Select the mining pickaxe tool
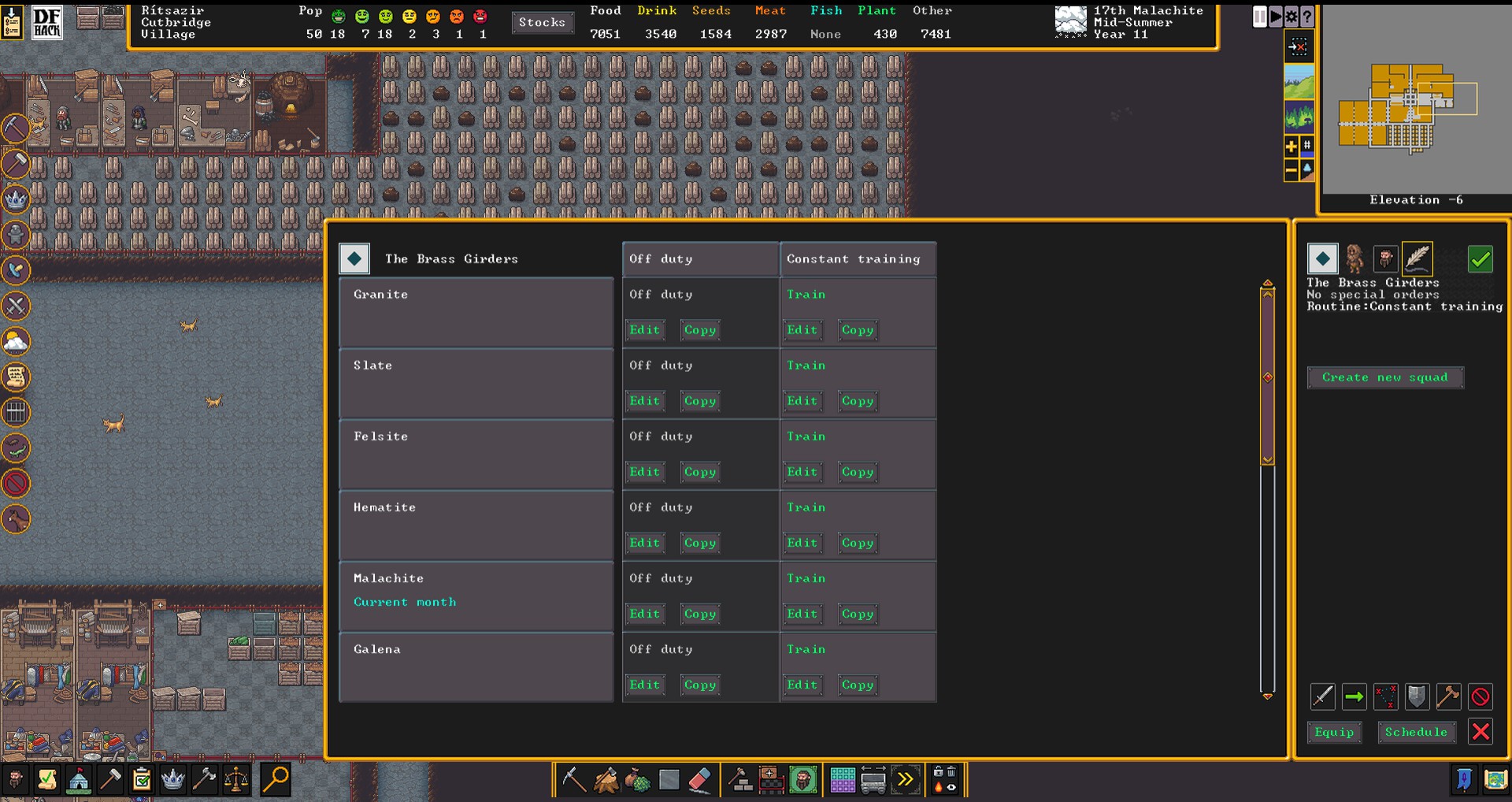The image size is (1512, 802). [x=573, y=780]
